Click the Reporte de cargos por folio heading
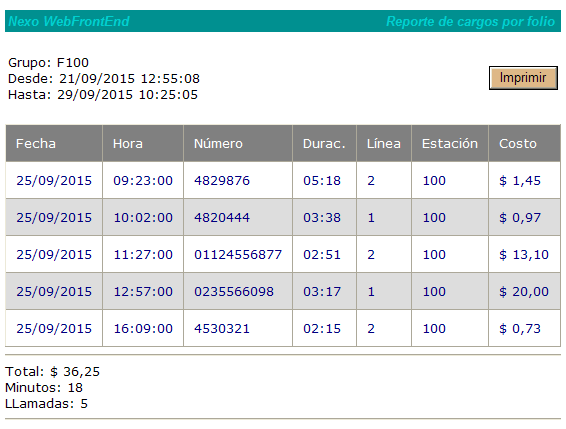This screenshot has height=429, width=566. [470, 21]
